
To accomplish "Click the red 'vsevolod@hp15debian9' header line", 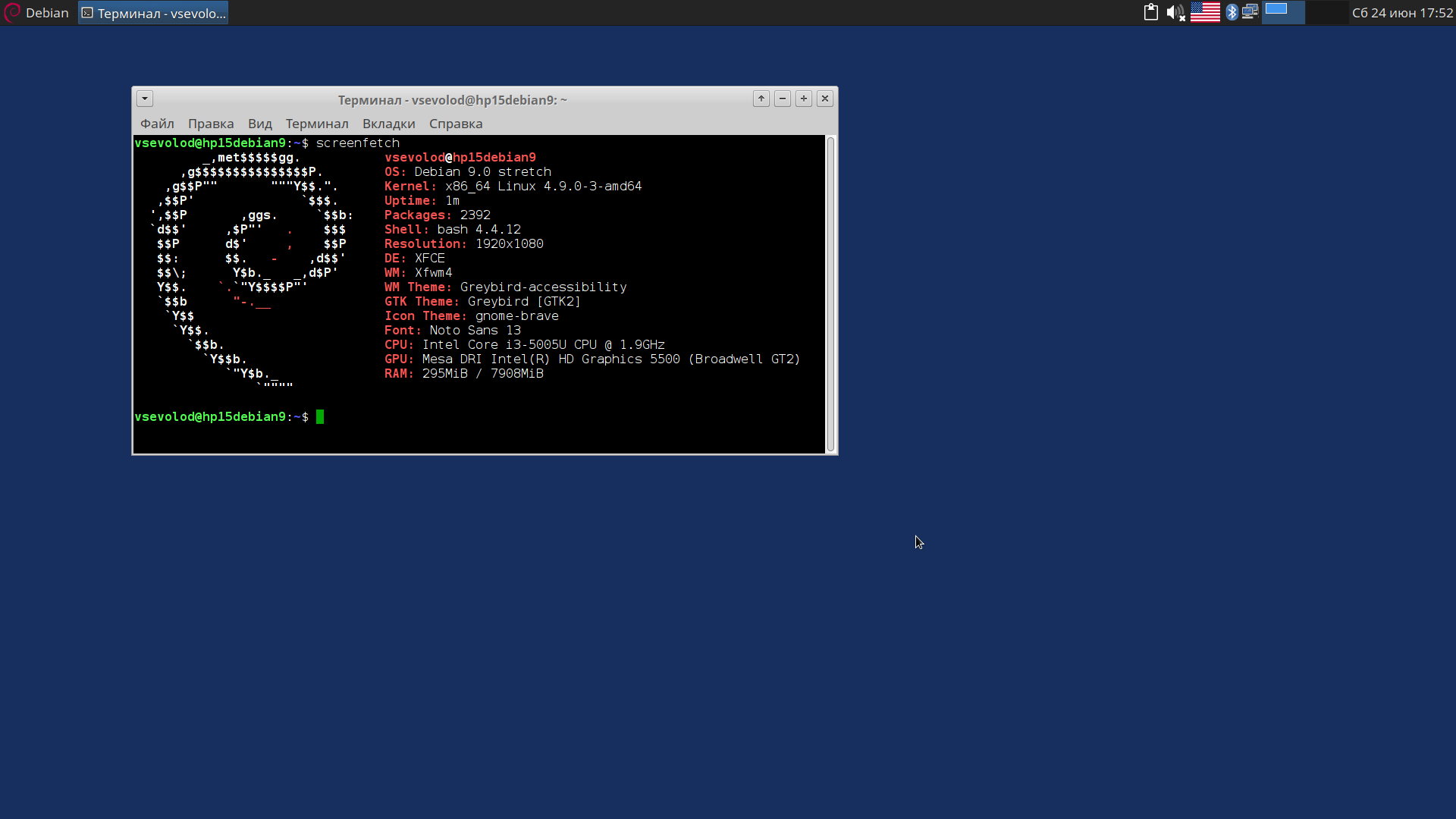I will click(x=460, y=158).
